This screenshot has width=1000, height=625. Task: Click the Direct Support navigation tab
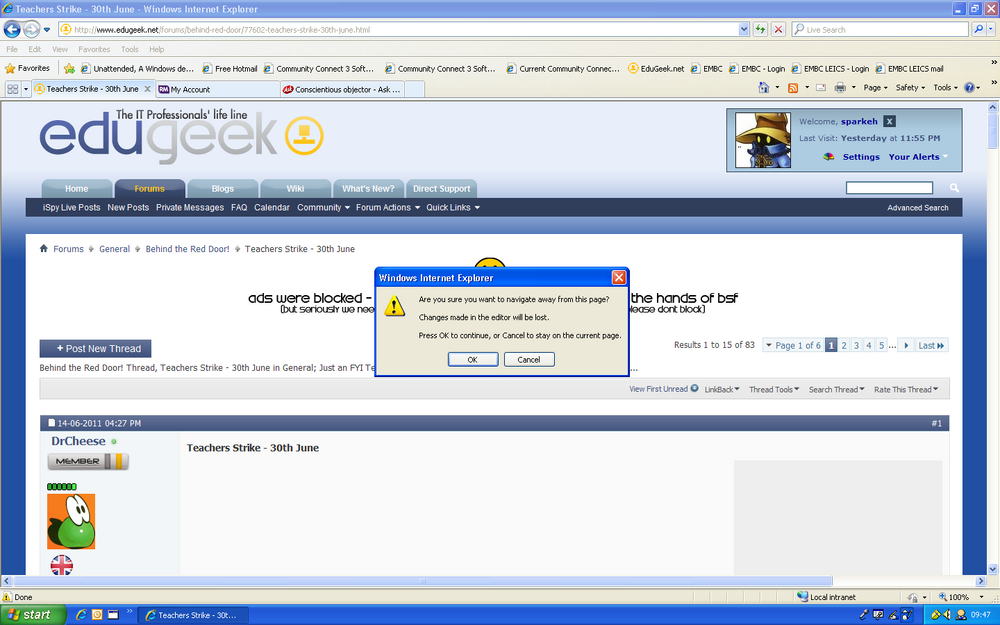point(441,189)
